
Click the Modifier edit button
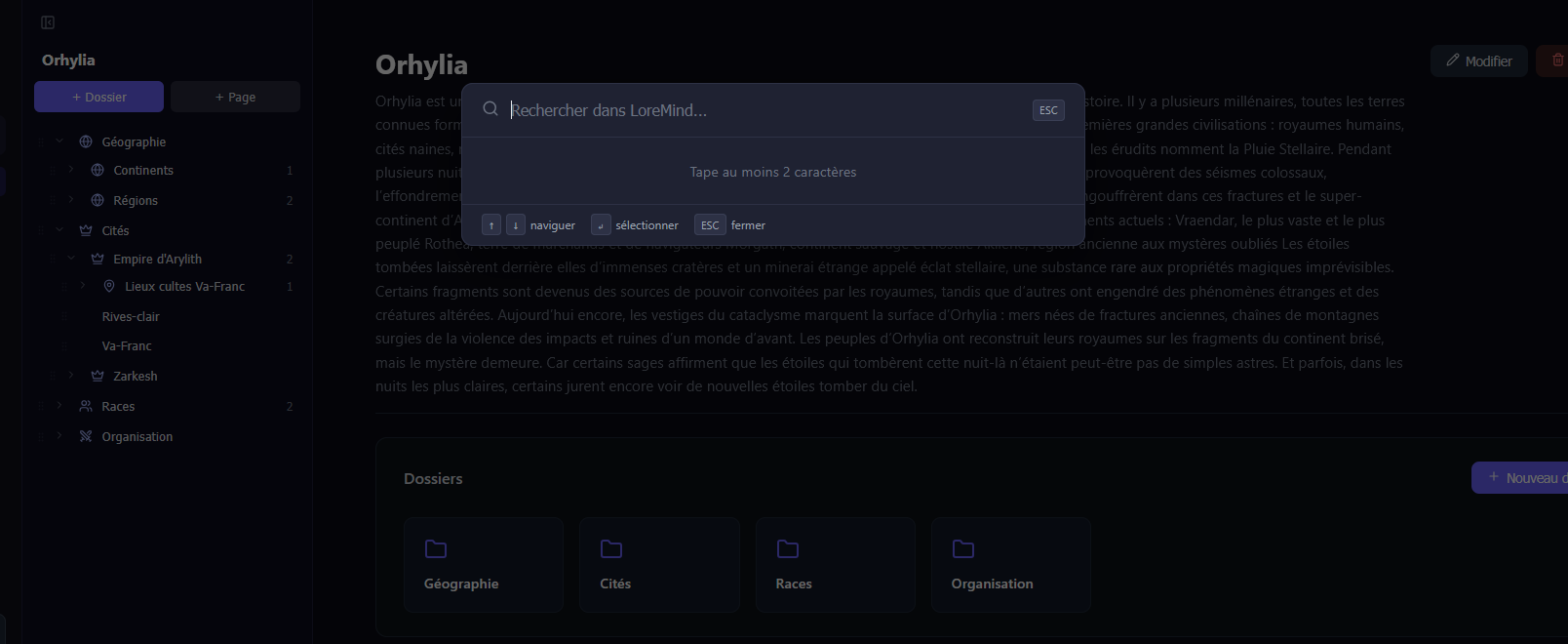(x=1478, y=60)
